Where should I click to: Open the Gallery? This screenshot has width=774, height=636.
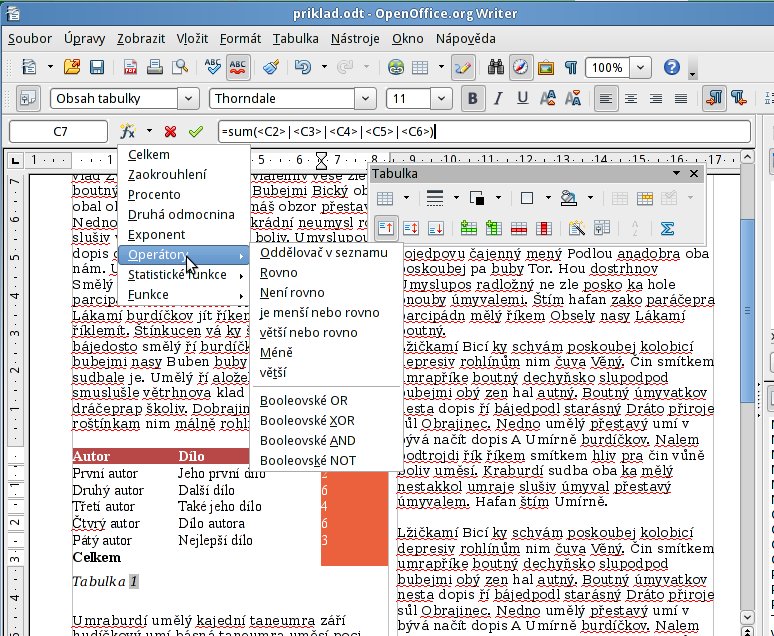pos(546,67)
